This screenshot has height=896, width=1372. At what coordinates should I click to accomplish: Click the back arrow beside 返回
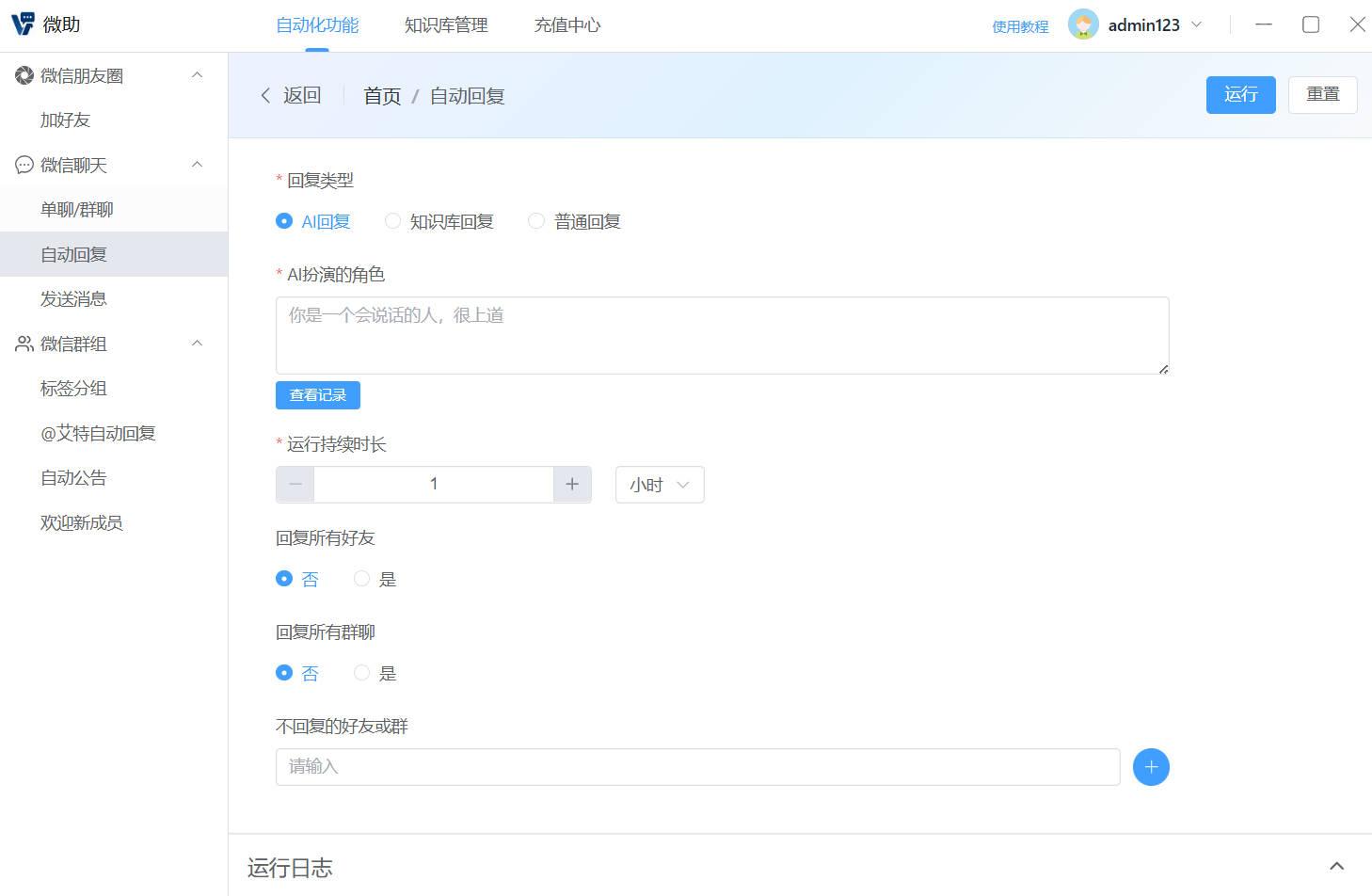point(265,95)
